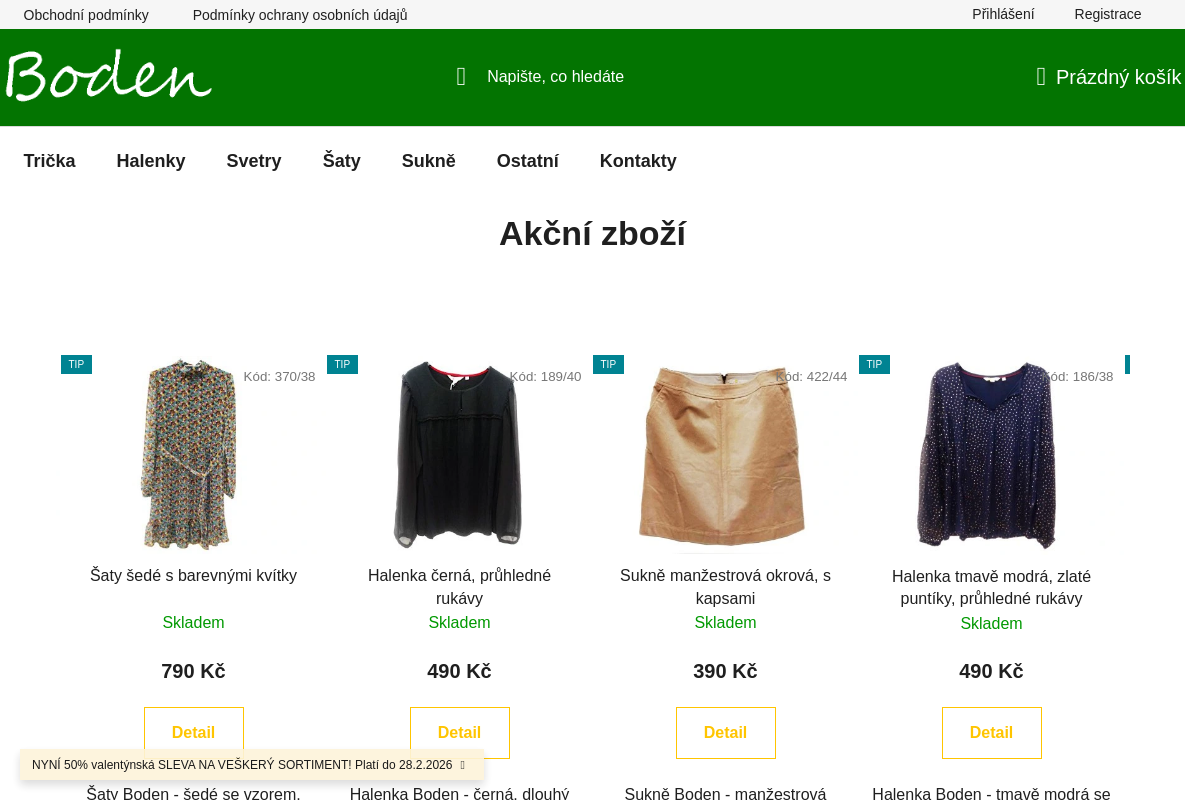Open the Přihlášení link
1200x800 pixels.
(1003, 14)
